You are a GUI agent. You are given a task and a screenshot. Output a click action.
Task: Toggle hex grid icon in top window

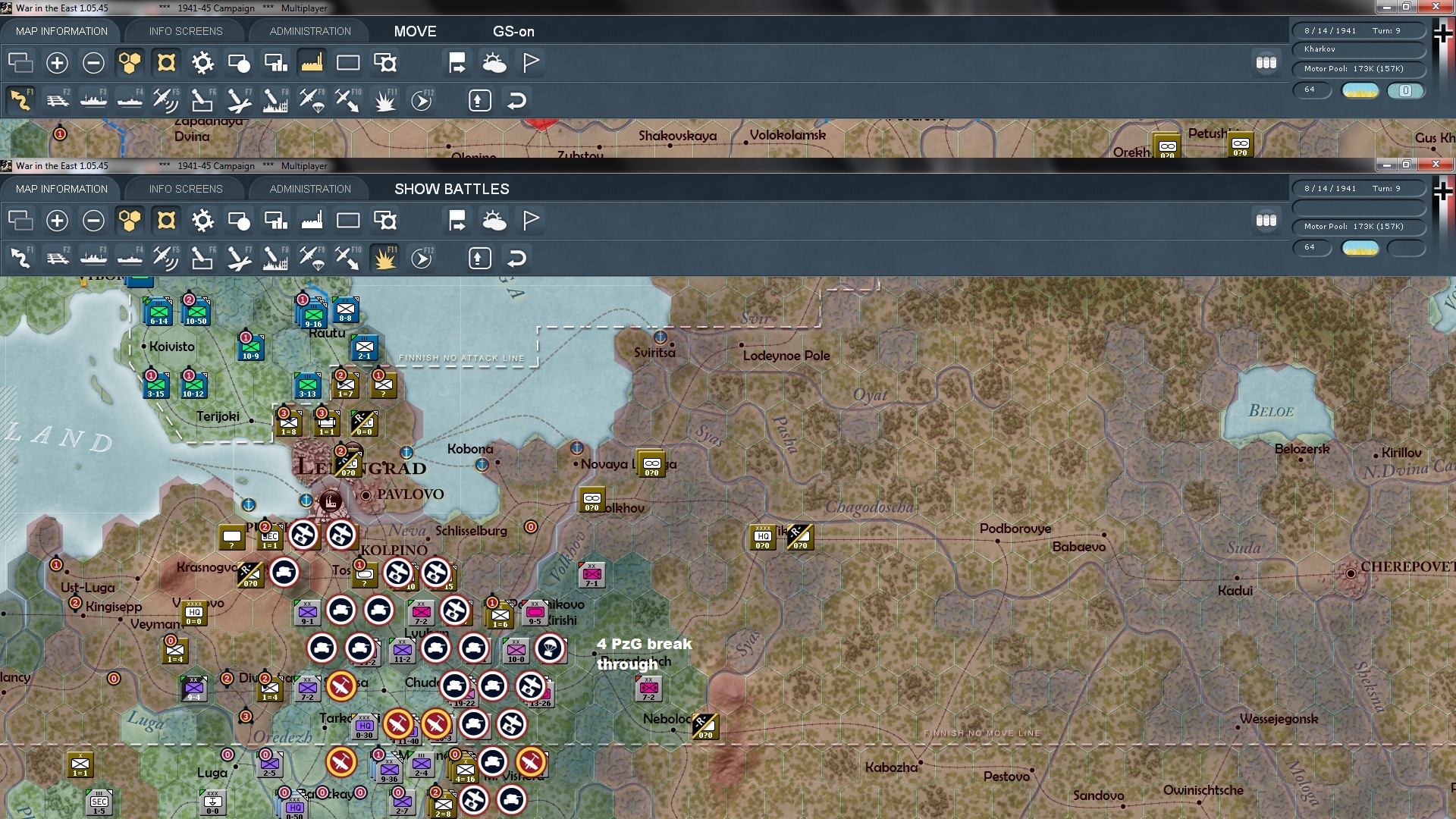click(130, 63)
